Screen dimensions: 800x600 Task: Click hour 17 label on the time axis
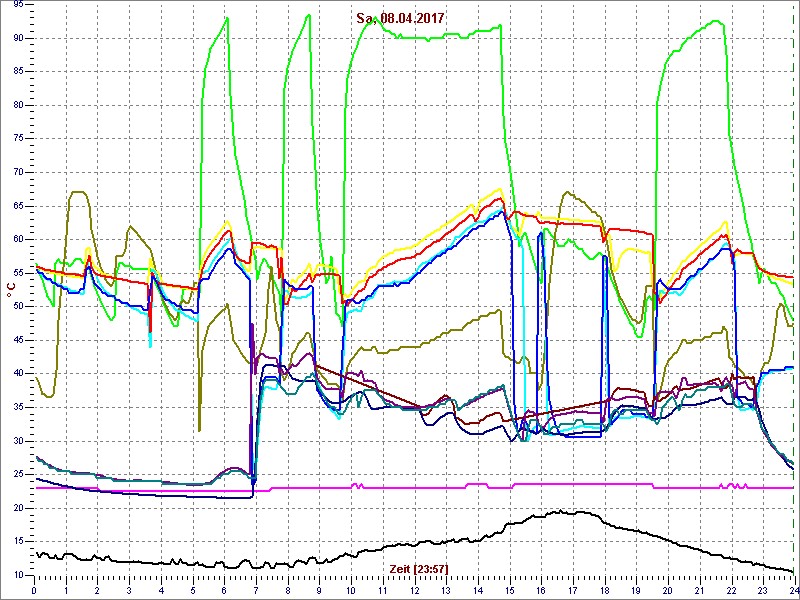tap(573, 589)
